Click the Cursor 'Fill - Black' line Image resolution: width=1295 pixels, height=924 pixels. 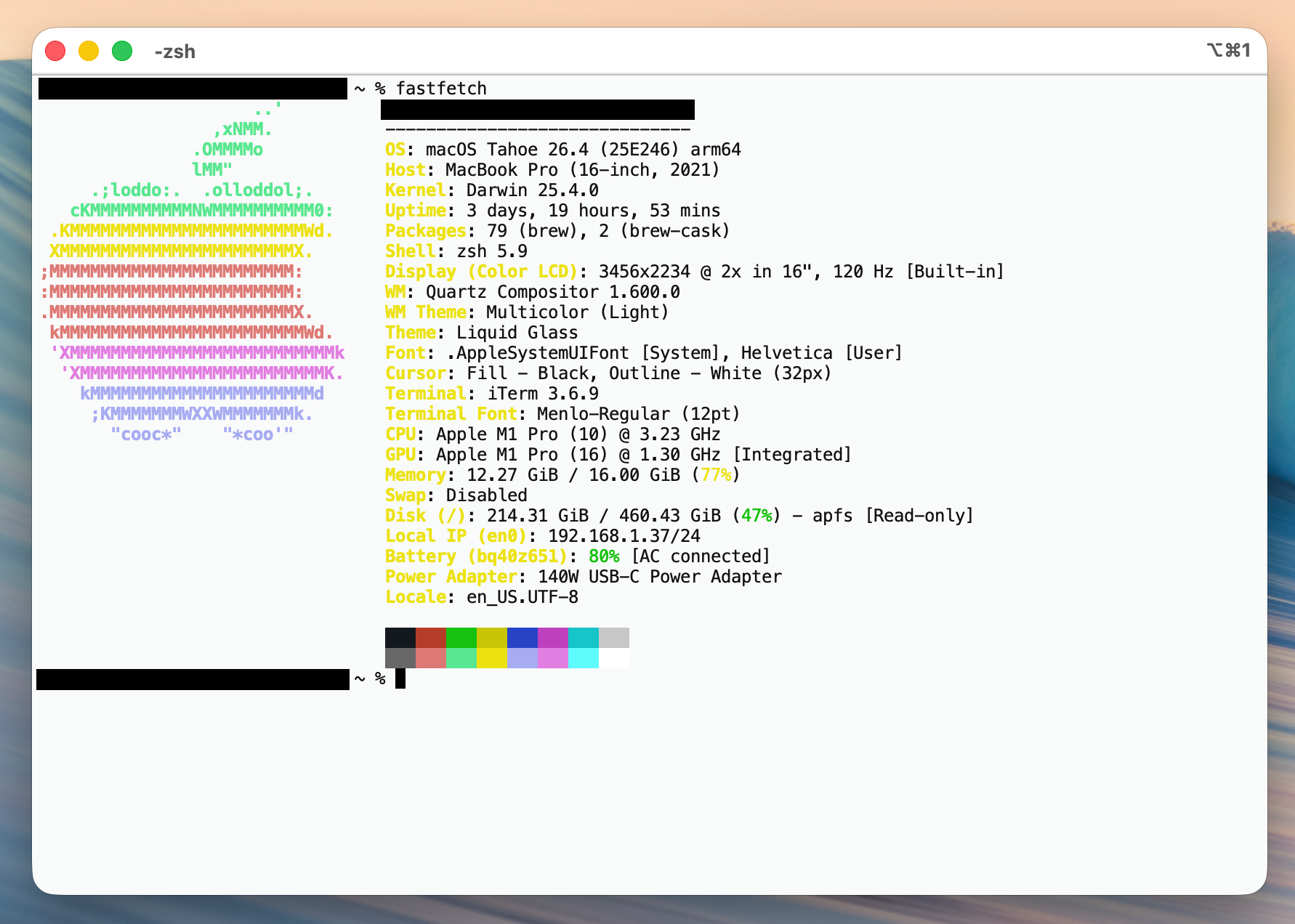tap(608, 373)
